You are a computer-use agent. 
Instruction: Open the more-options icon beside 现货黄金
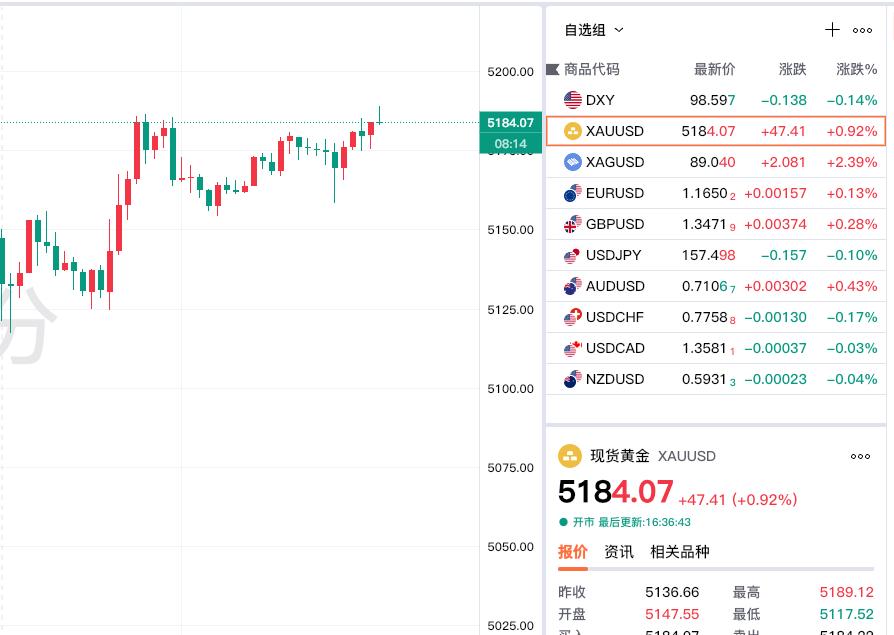860,457
